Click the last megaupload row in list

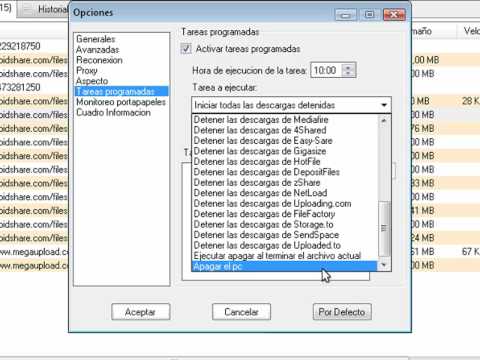pos(33,266)
